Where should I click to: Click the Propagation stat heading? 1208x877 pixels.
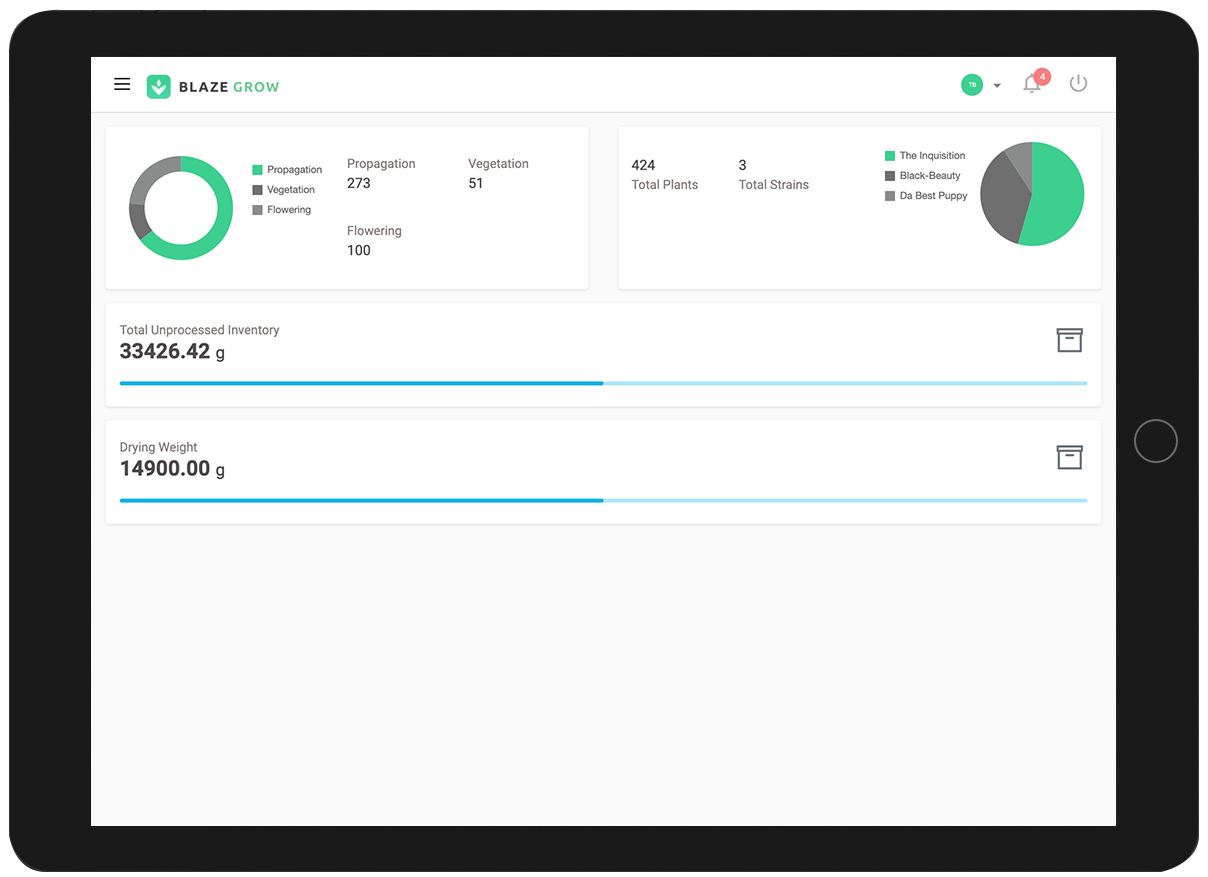(x=381, y=164)
